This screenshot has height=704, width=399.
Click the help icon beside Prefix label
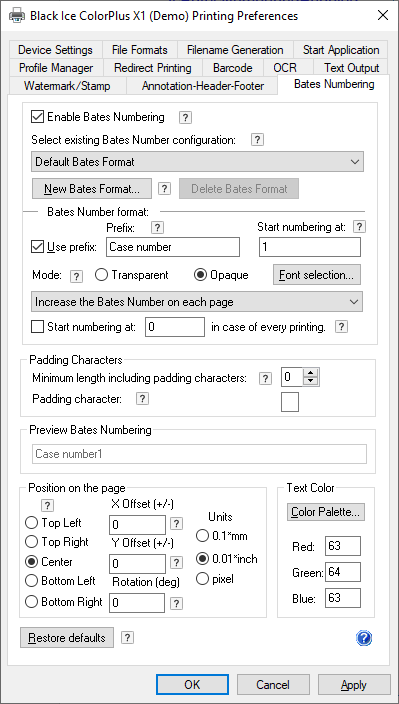[x=157, y=228]
